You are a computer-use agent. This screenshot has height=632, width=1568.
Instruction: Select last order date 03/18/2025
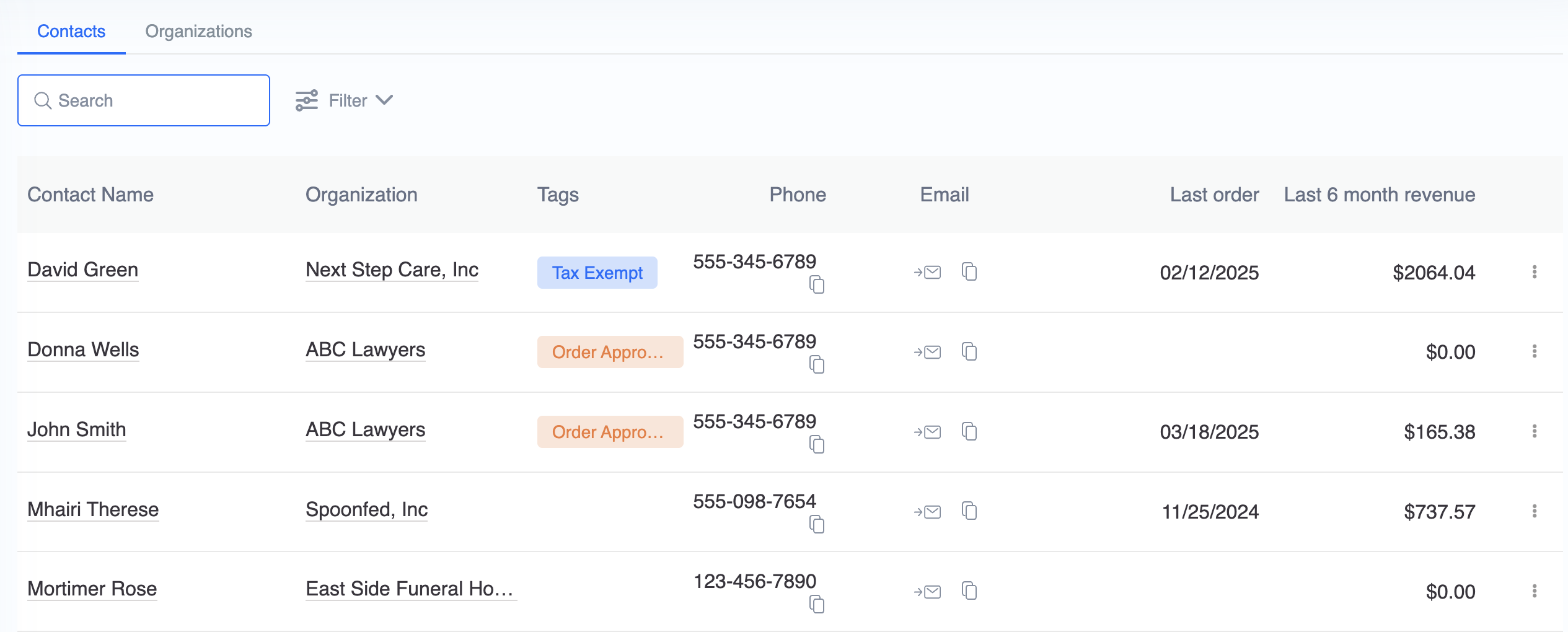pyautogui.click(x=1209, y=432)
